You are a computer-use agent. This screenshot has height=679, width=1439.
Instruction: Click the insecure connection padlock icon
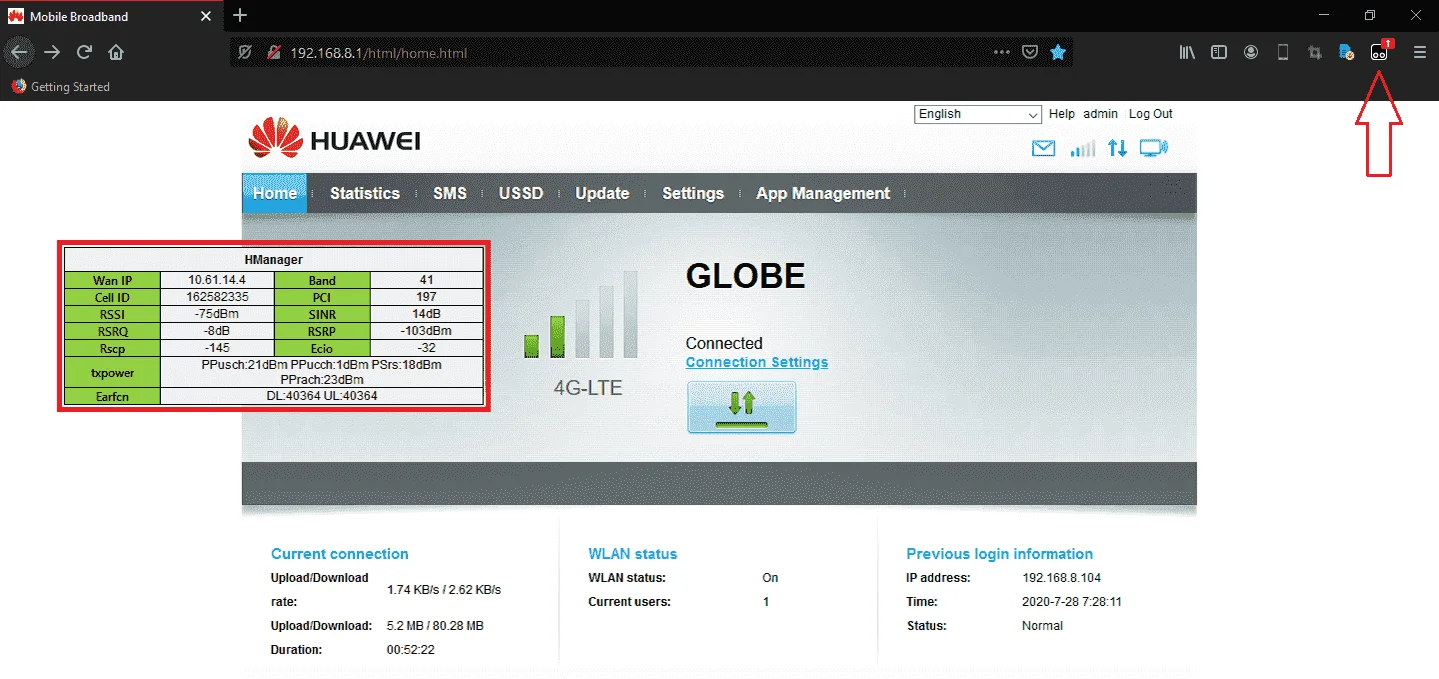pos(272,53)
